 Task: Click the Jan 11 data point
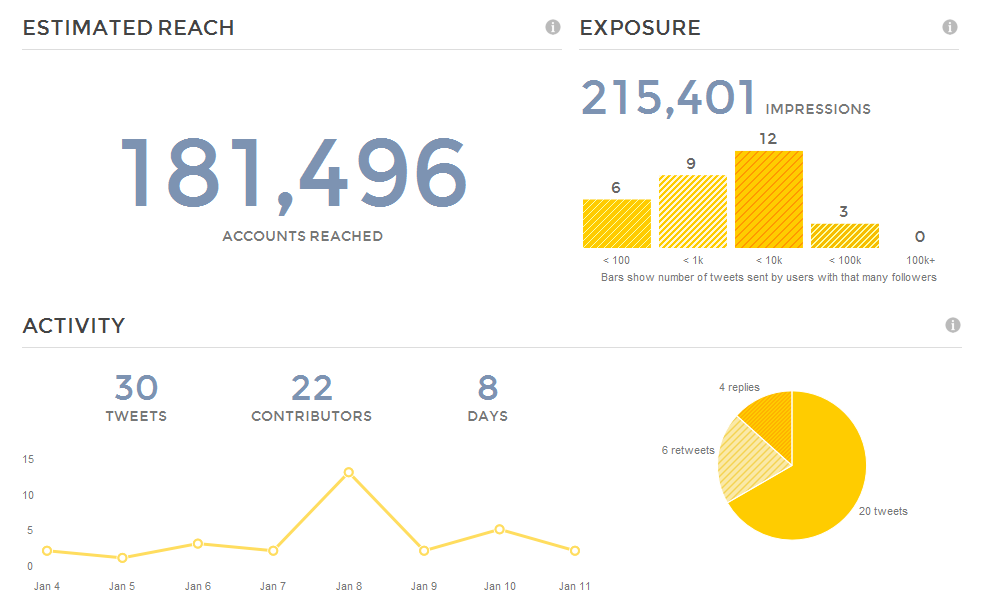[574, 550]
